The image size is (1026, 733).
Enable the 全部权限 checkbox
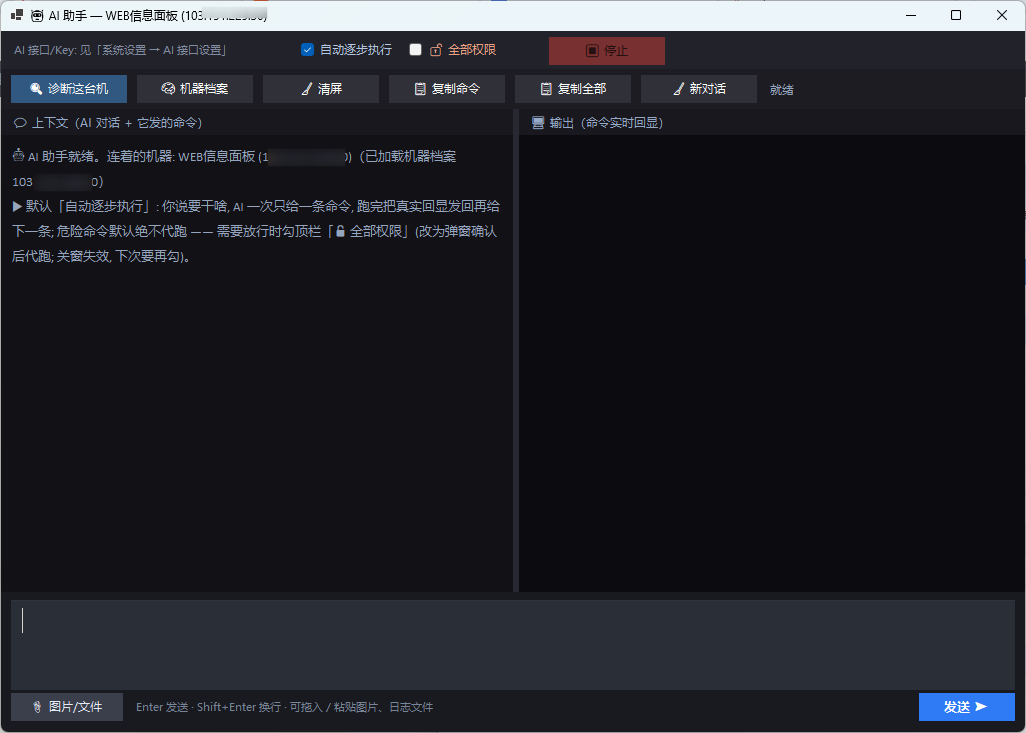pyautogui.click(x=416, y=50)
